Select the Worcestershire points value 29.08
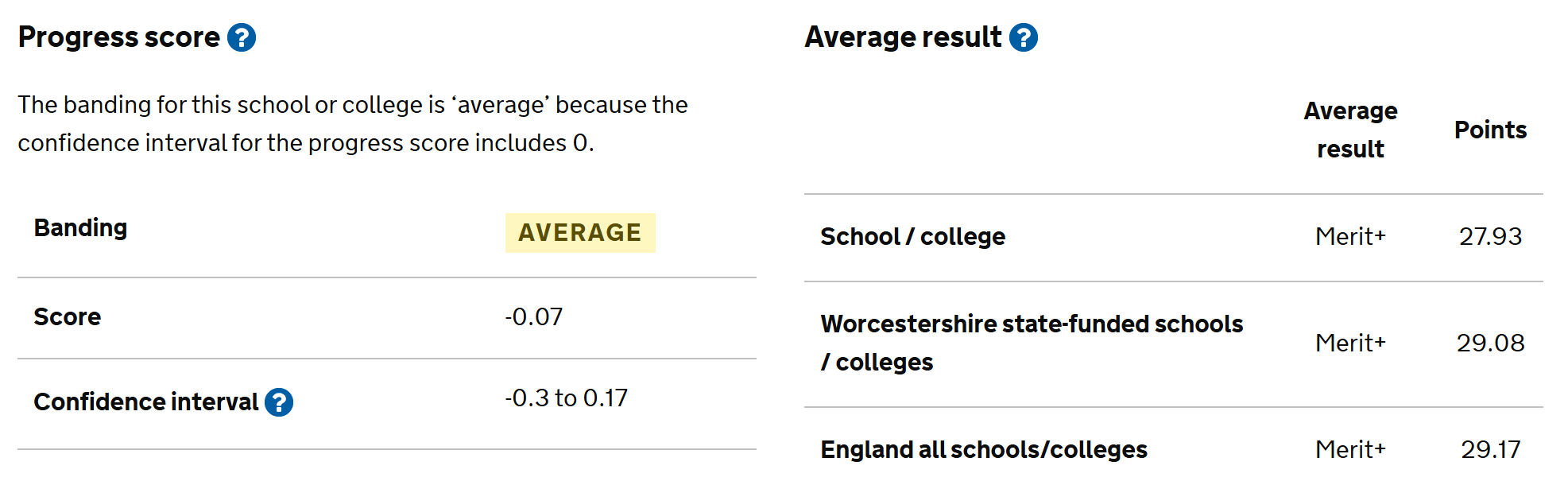This screenshot has height=485, width=1568. 1490,343
